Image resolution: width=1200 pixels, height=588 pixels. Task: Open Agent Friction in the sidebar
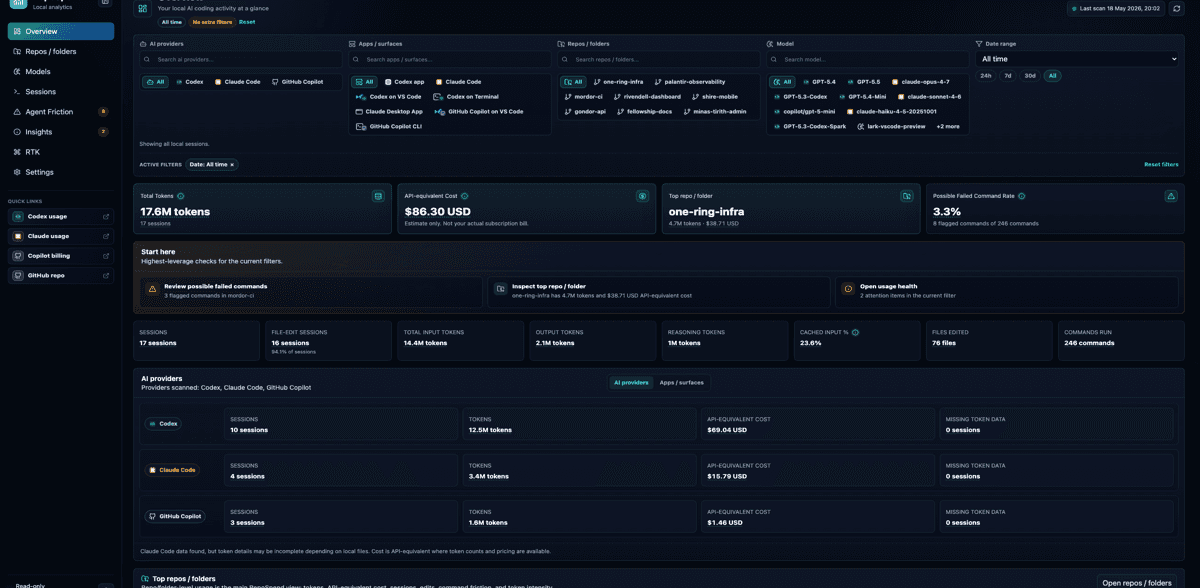[x=61, y=112]
